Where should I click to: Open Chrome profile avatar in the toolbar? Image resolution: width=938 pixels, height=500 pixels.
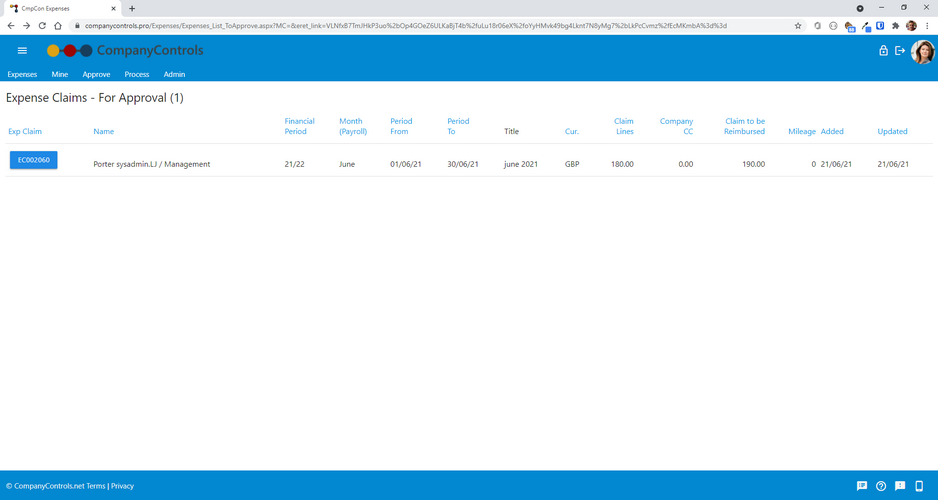911,26
